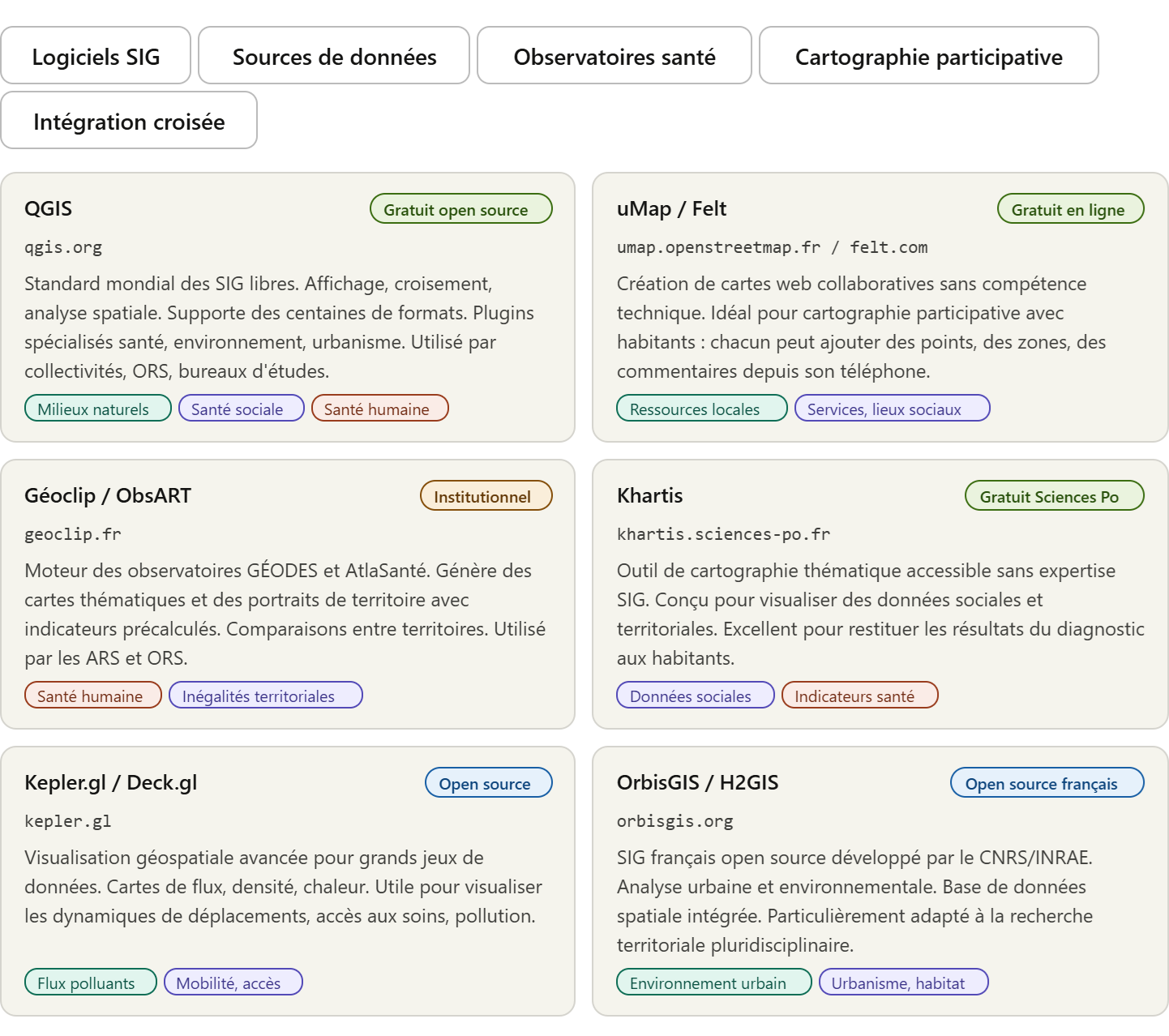Click the Open source français badge

pos(1046,783)
